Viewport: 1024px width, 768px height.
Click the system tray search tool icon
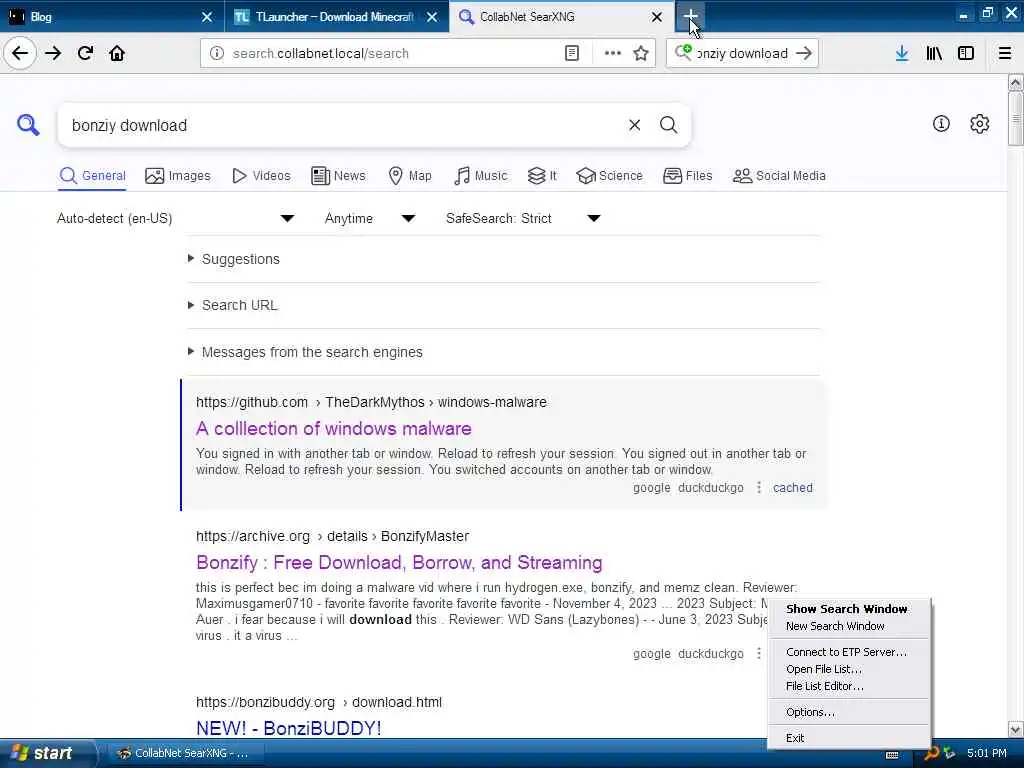pos(932,753)
